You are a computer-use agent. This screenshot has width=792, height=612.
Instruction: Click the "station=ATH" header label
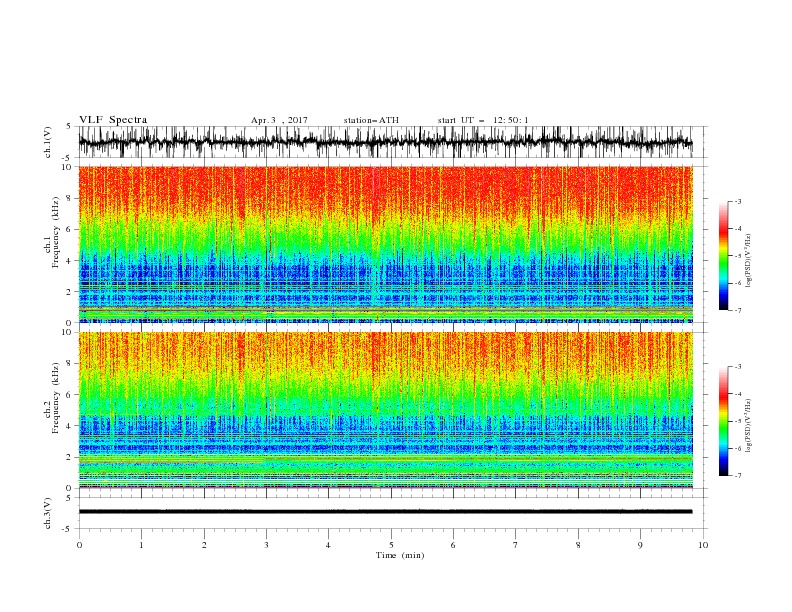[371, 120]
